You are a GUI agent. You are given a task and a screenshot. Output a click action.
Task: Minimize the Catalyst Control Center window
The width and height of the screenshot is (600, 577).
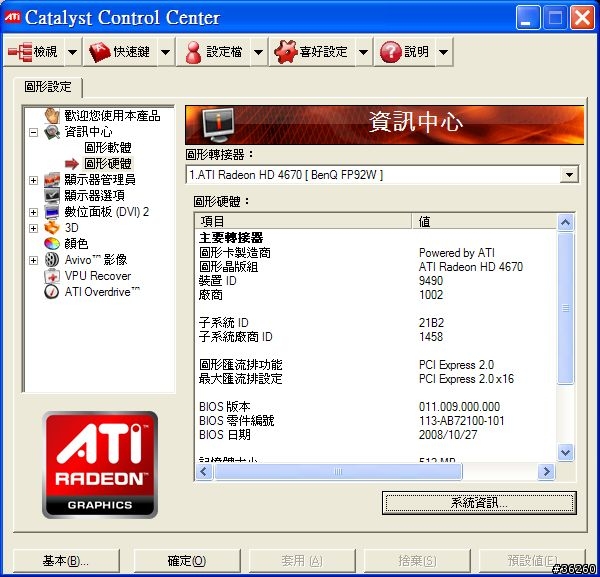(x=528, y=18)
